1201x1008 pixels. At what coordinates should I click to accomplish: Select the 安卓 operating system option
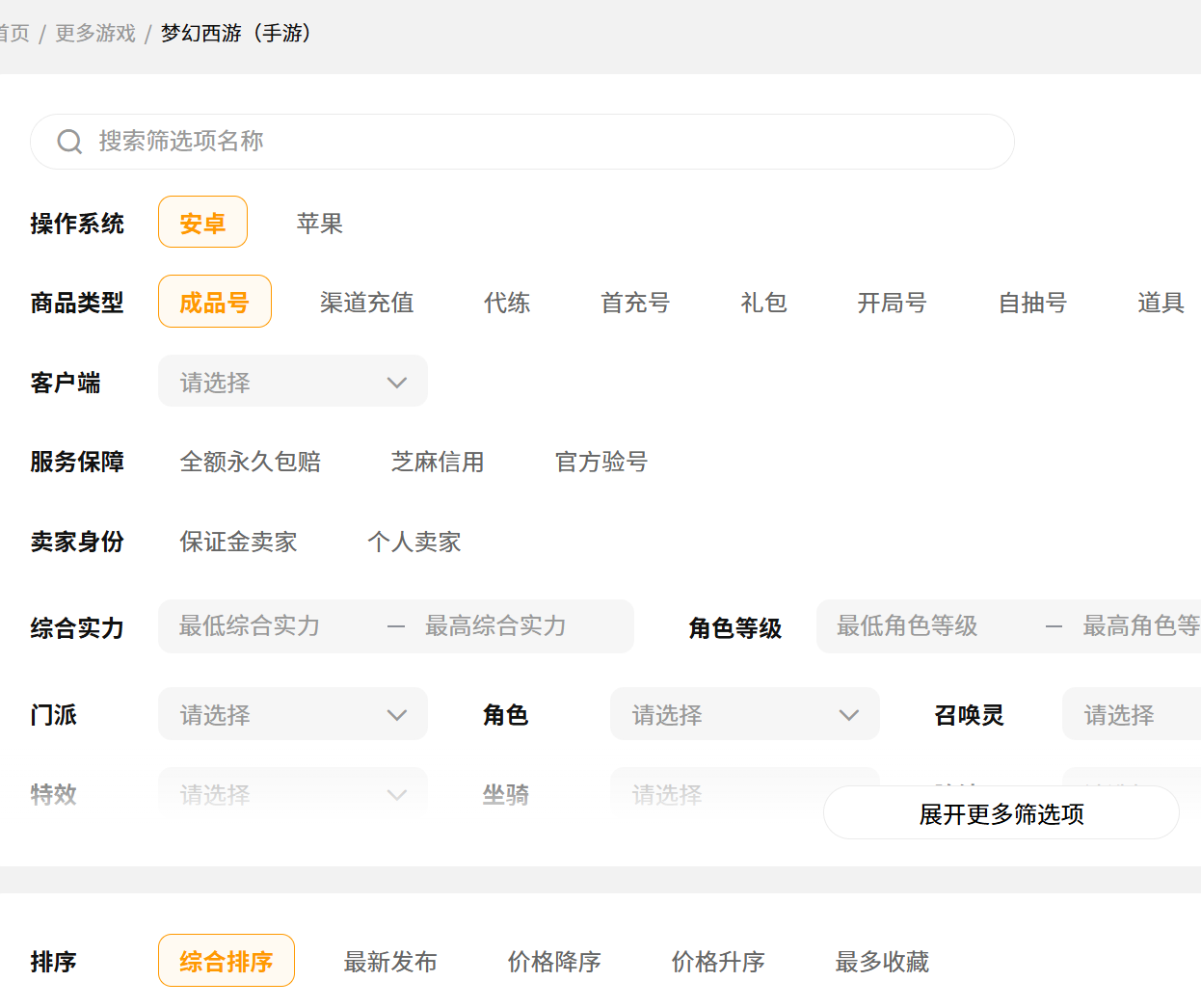coord(202,224)
